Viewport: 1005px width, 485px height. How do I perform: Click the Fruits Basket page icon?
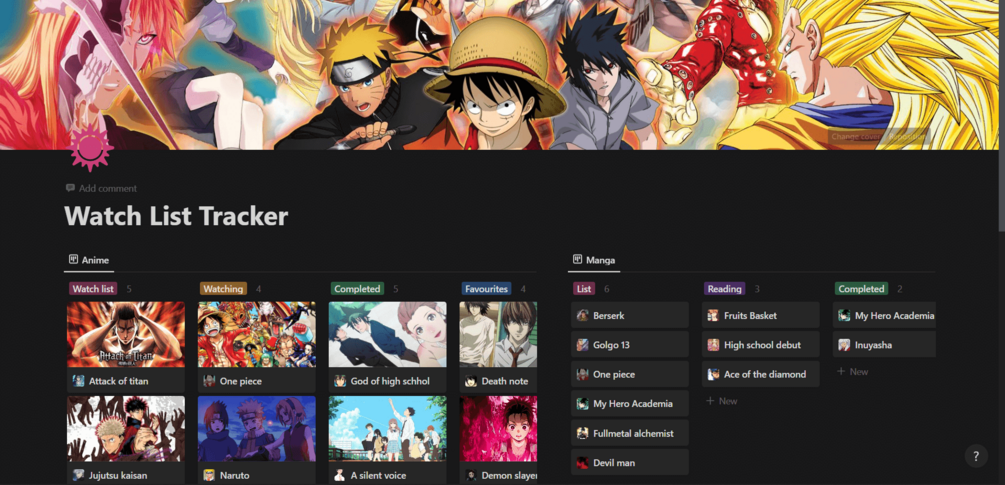(x=713, y=315)
